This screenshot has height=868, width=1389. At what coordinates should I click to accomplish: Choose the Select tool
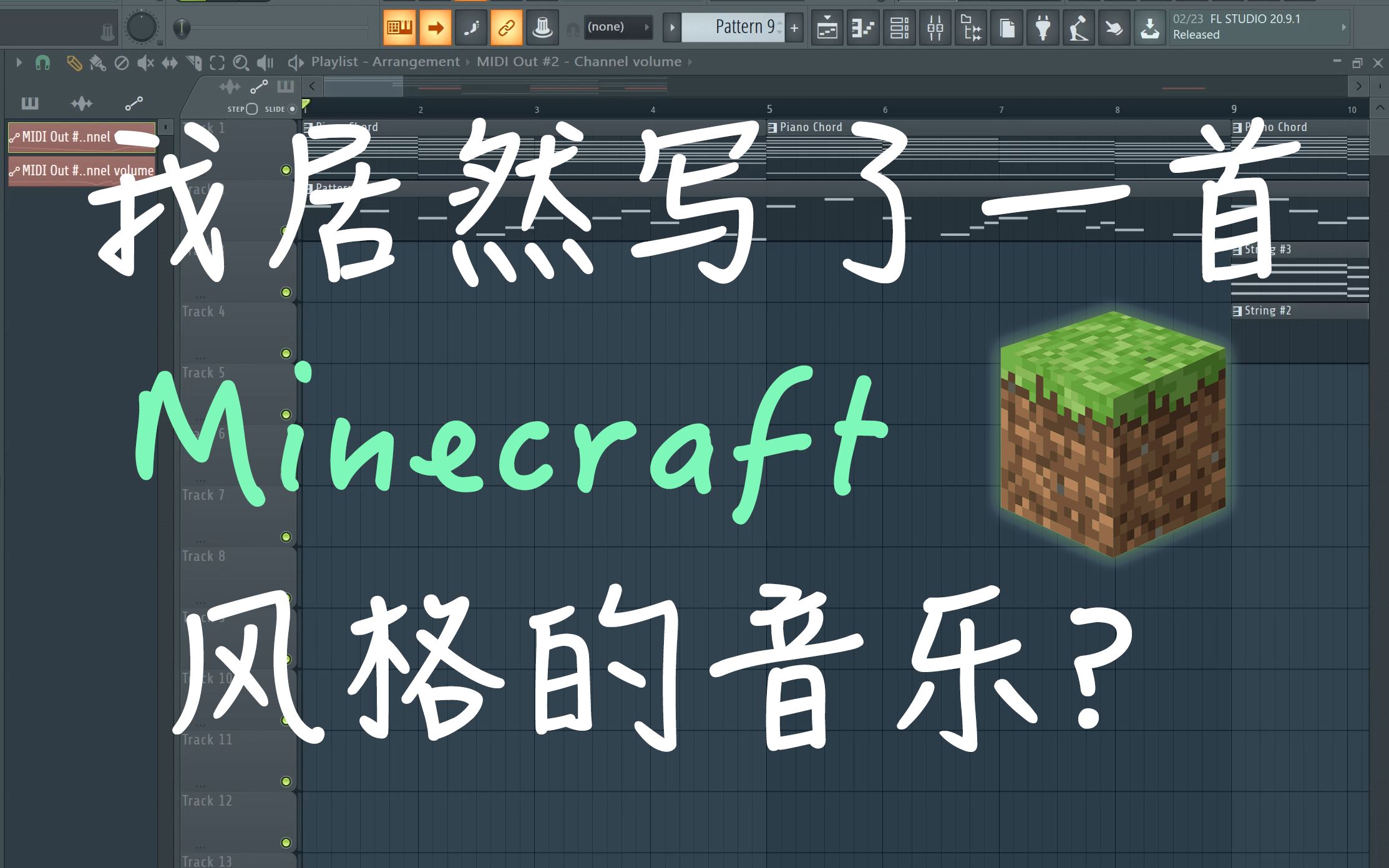pos(217,62)
